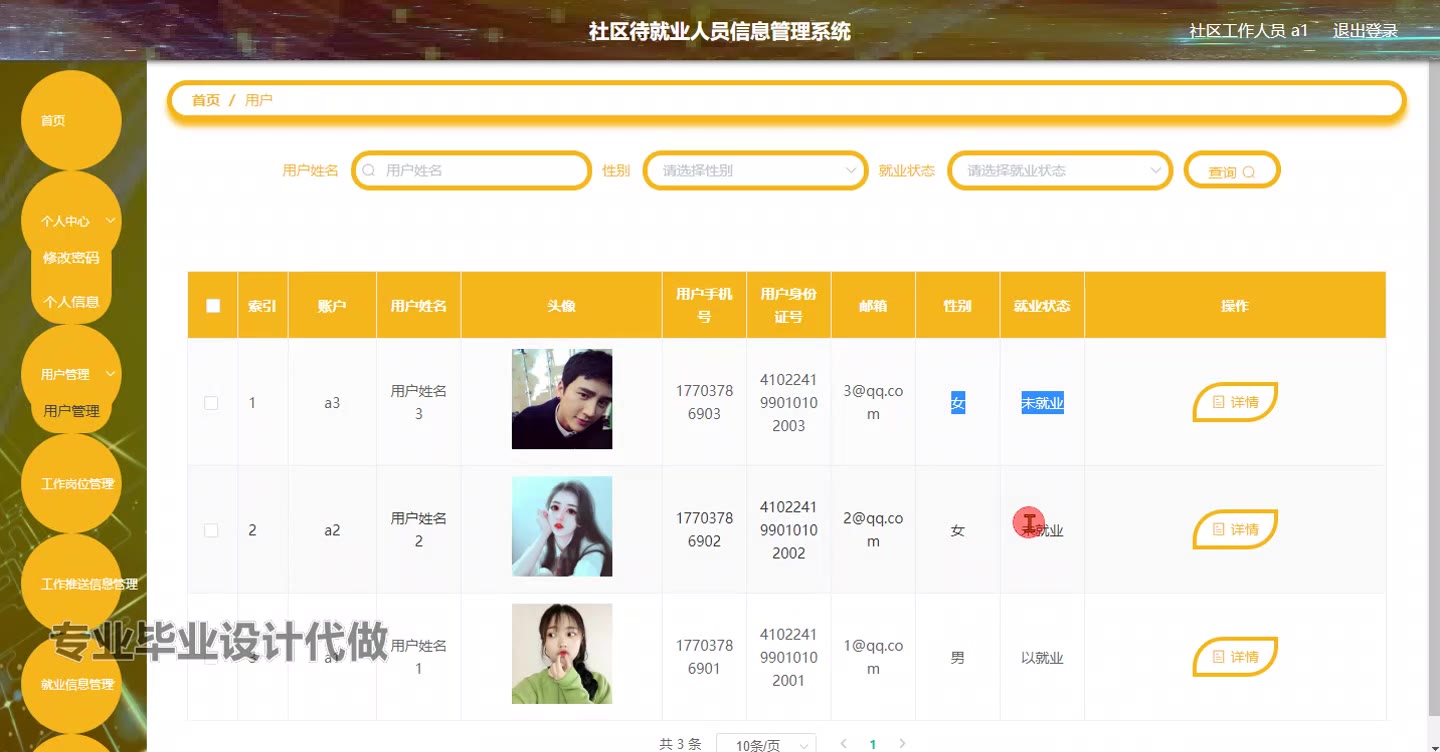The width and height of the screenshot is (1440, 752).
Task: Check the checkbox for row a3
Action: coord(211,403)
